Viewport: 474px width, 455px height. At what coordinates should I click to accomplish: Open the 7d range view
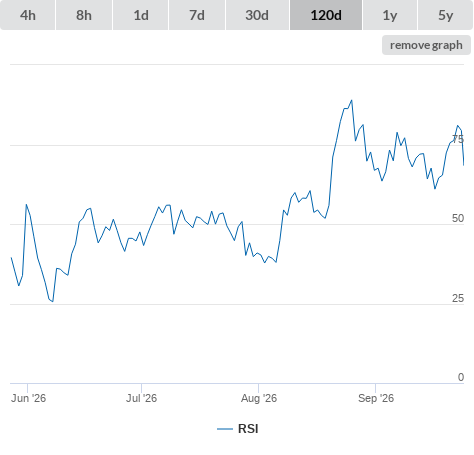click(x=197, y=15)
